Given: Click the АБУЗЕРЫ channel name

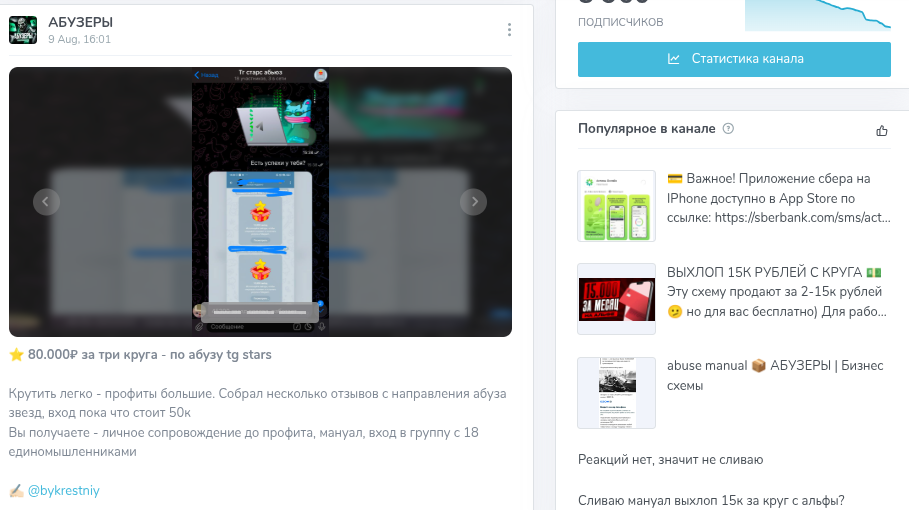Looking at the screenshot, I should coord(81,23).
